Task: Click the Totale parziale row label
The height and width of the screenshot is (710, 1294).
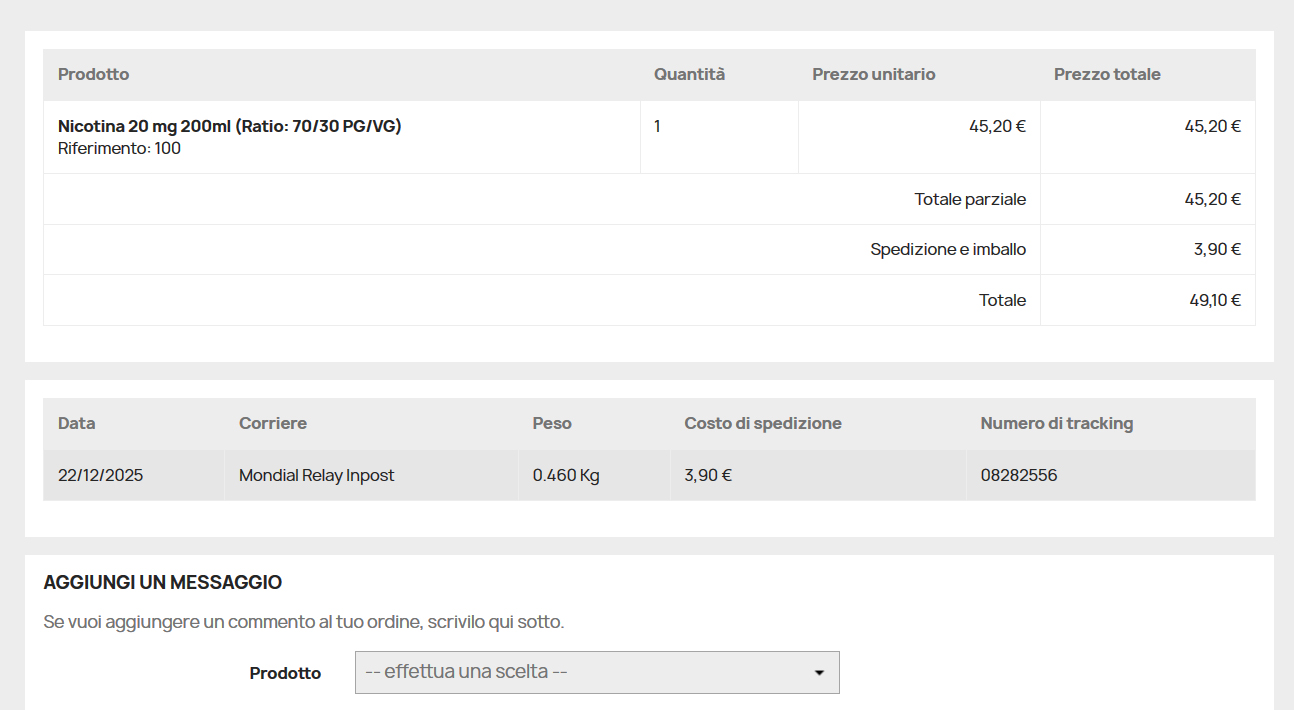Action: point(970,199)
